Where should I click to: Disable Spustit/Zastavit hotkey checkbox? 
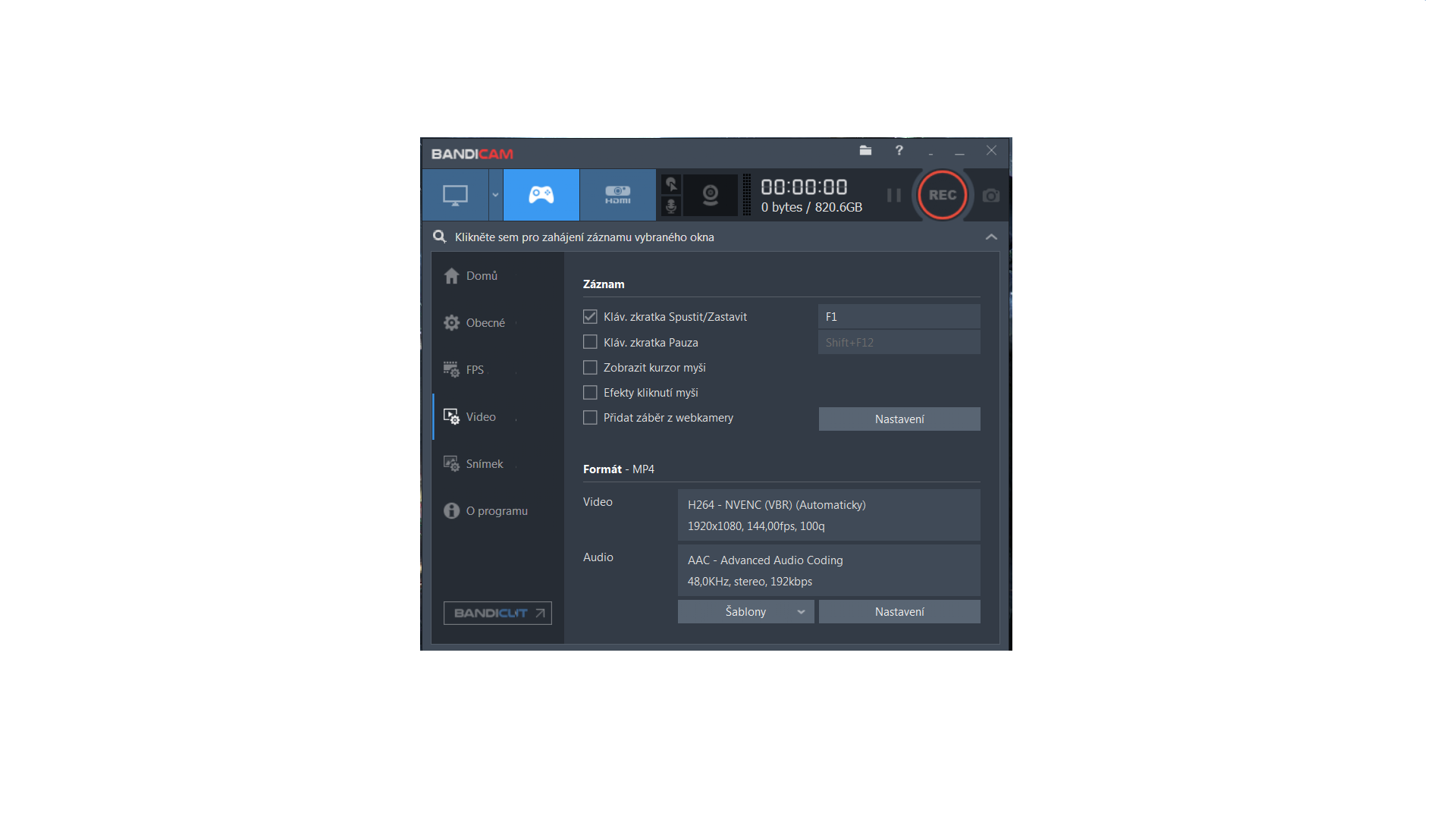(x=590, y=317)
